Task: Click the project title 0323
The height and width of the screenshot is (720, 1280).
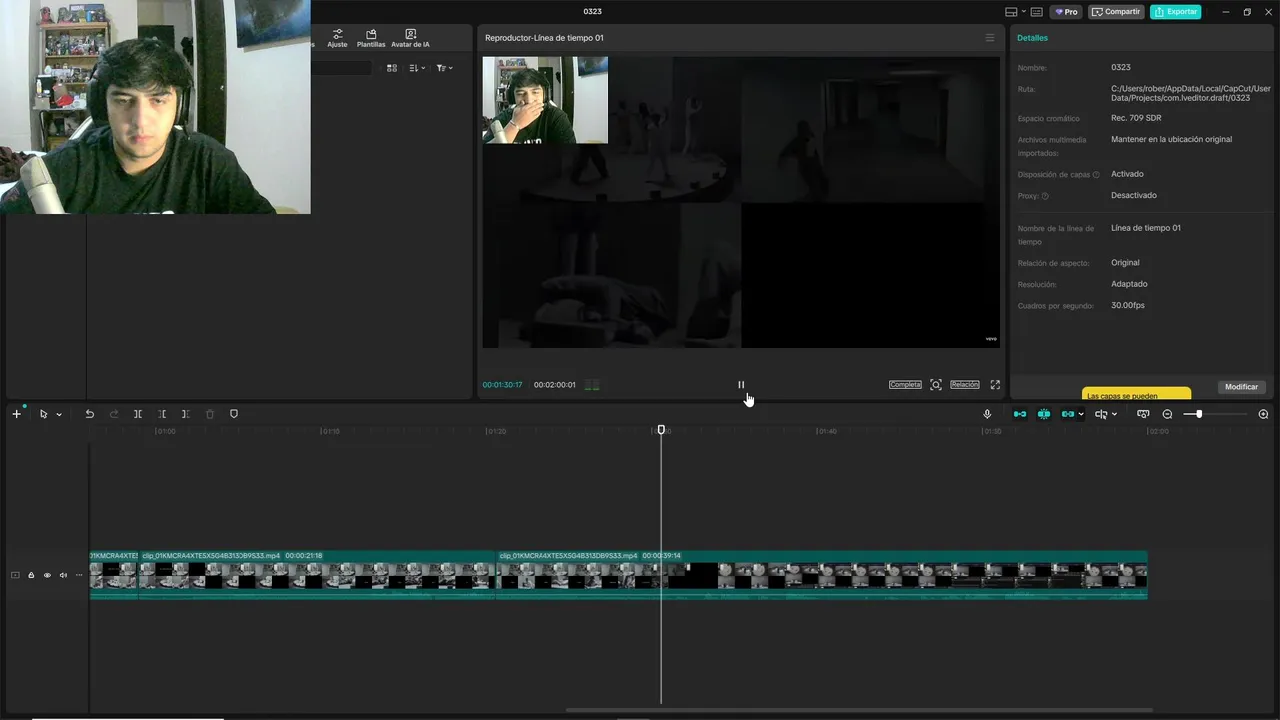Action: [593, 12]
